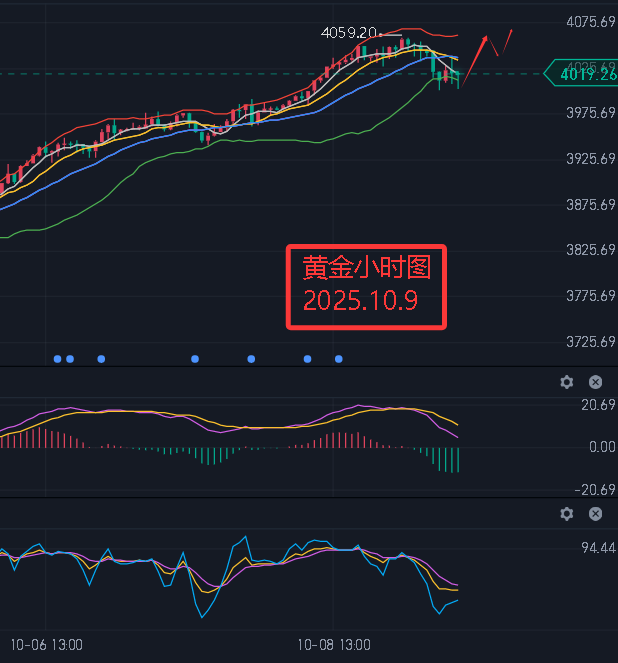Click the 20.69 MACD axis value

(x=598, y=405)
